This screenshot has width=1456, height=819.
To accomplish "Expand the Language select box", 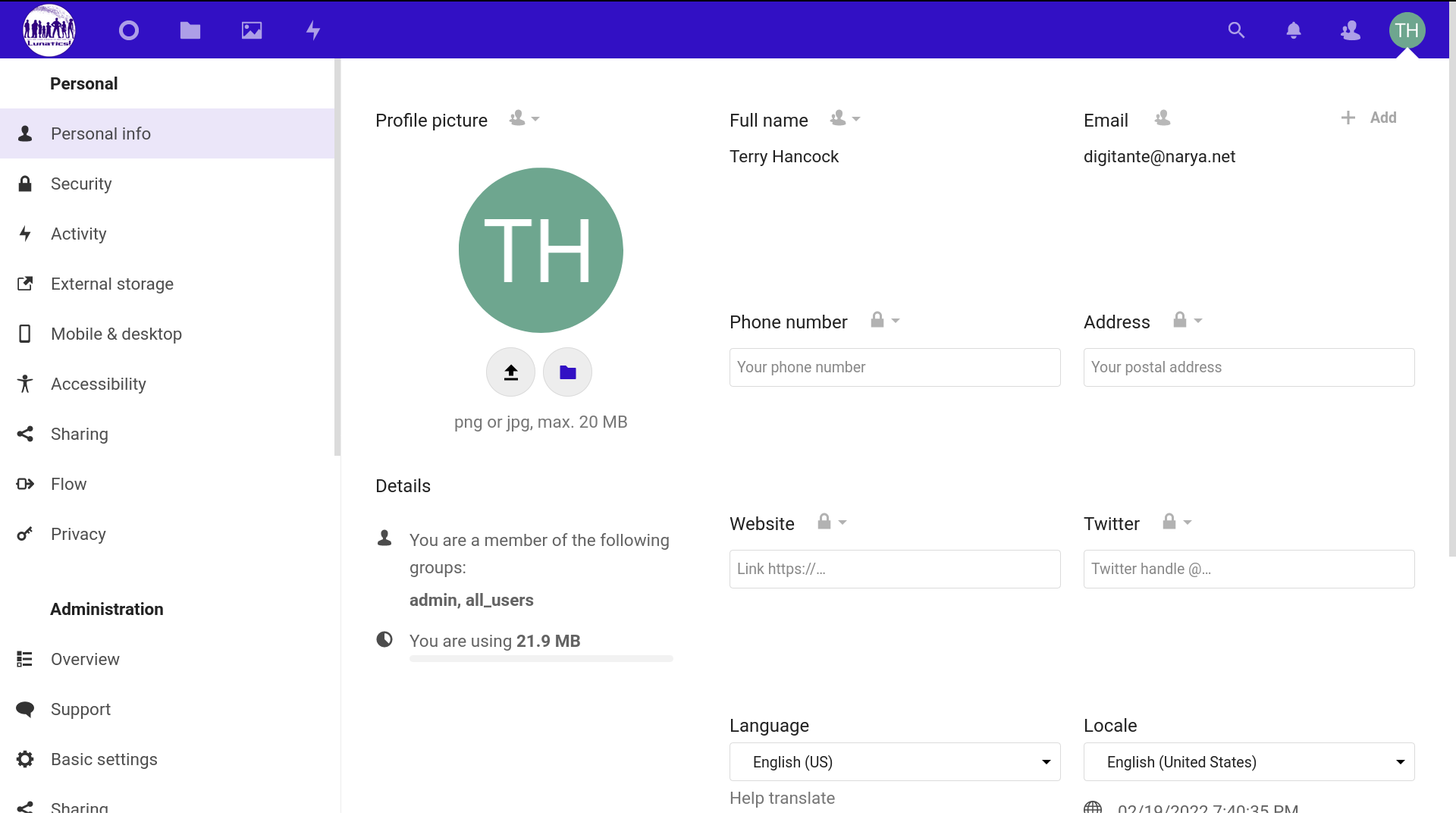I will click(894, 761).
